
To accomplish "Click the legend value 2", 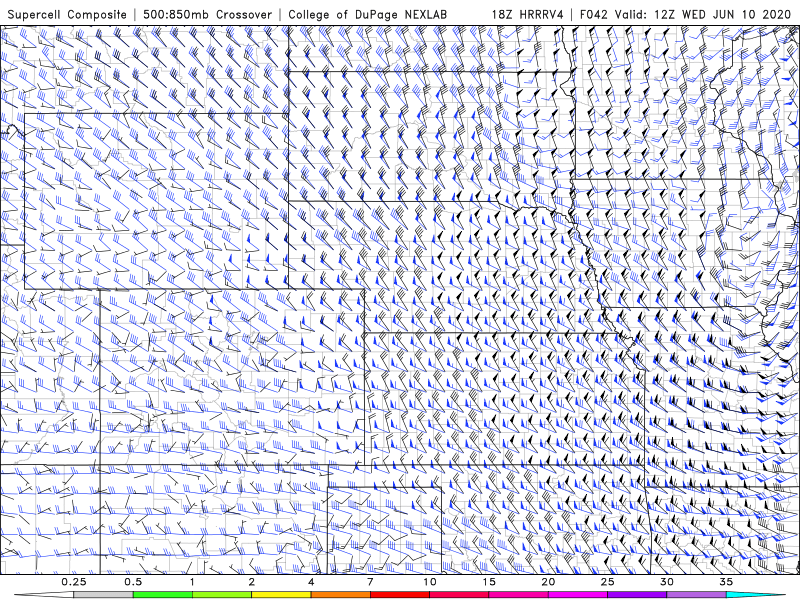I will click(252, 582).
